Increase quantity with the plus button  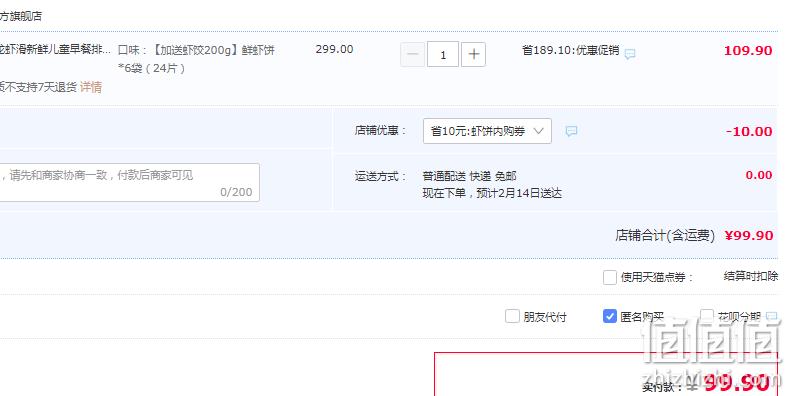pos(473,54)
